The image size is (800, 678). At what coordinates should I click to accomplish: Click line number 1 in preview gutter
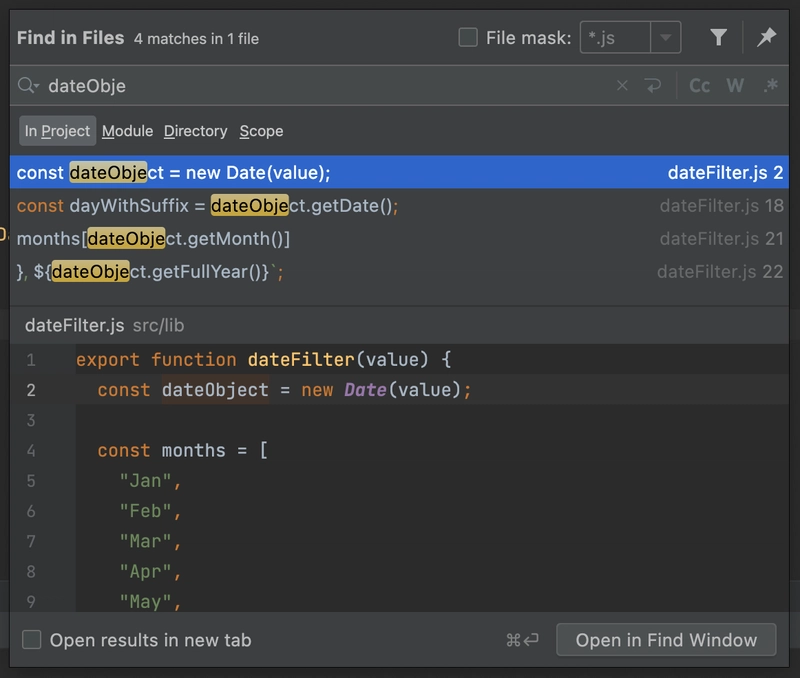[31, 360]
